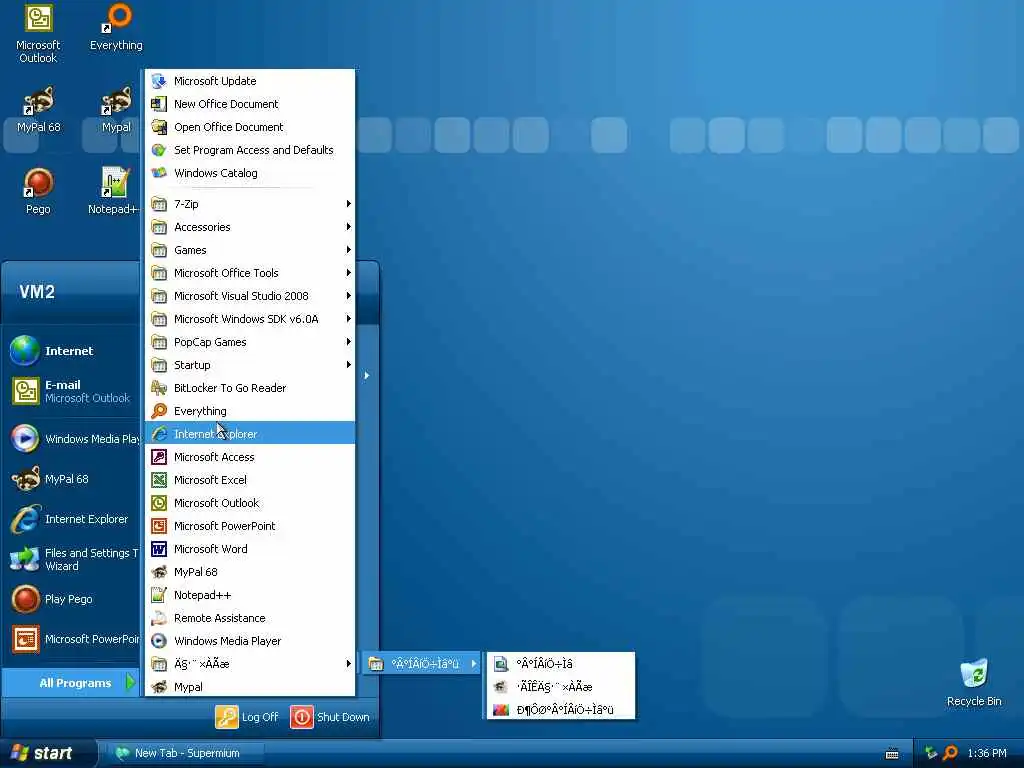Open Microsoft PowerPoint in Start menu left pane
The image size is (1024, 768).
(x=71, y=639)
